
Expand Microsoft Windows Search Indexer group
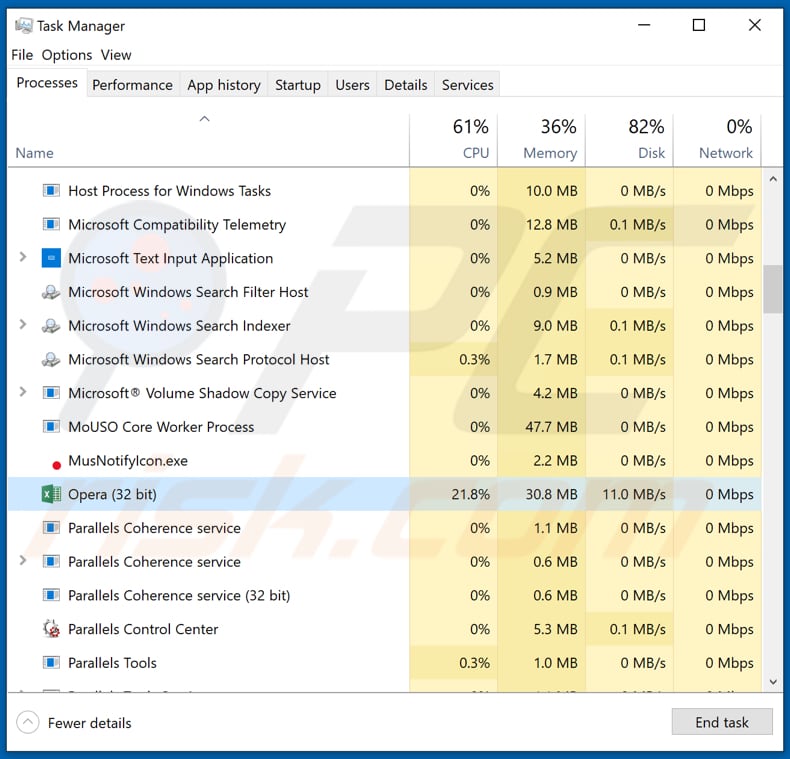[x=23, y=324]
